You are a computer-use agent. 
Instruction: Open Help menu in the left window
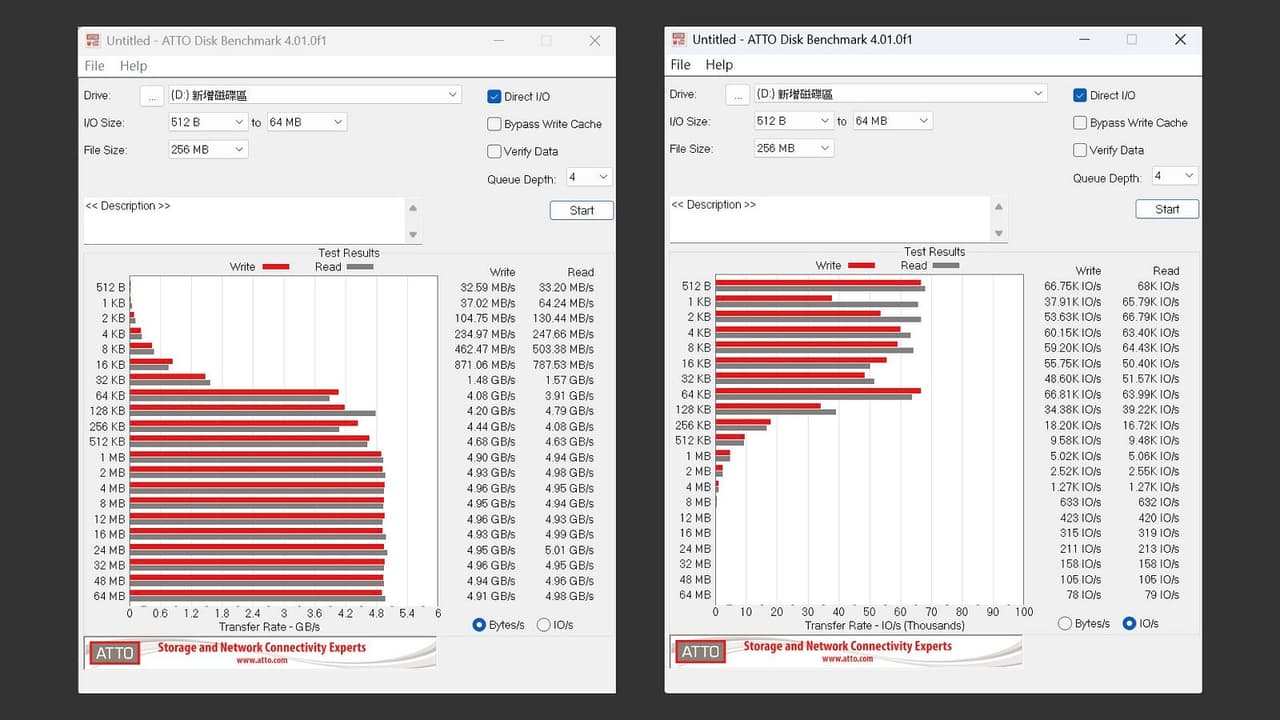pos(133,66)
